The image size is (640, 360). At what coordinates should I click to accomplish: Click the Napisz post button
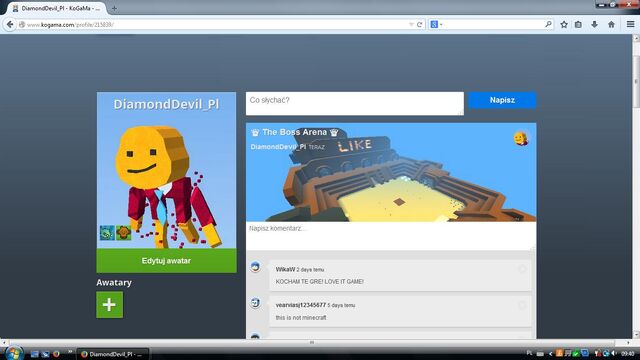click(502, 100)
